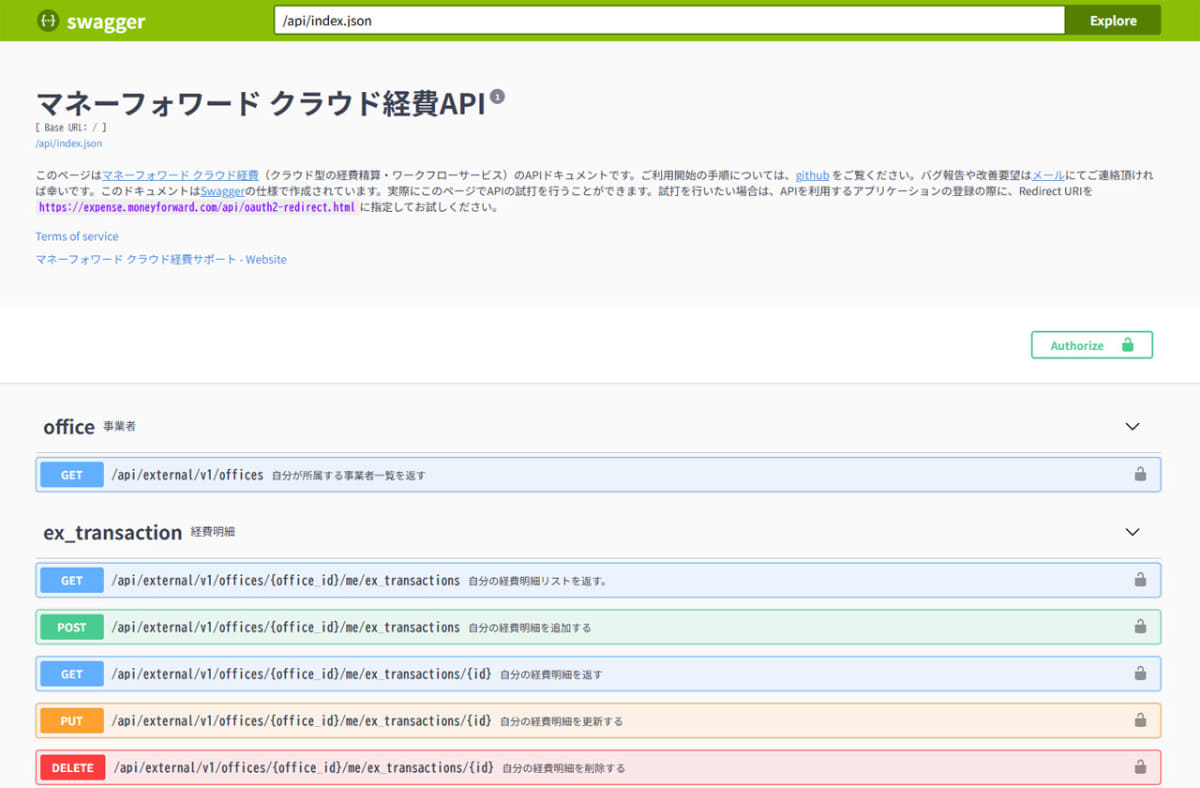1200x788 pixels.
Task: Click the メール email link
Action: (x=1047, y=175)
